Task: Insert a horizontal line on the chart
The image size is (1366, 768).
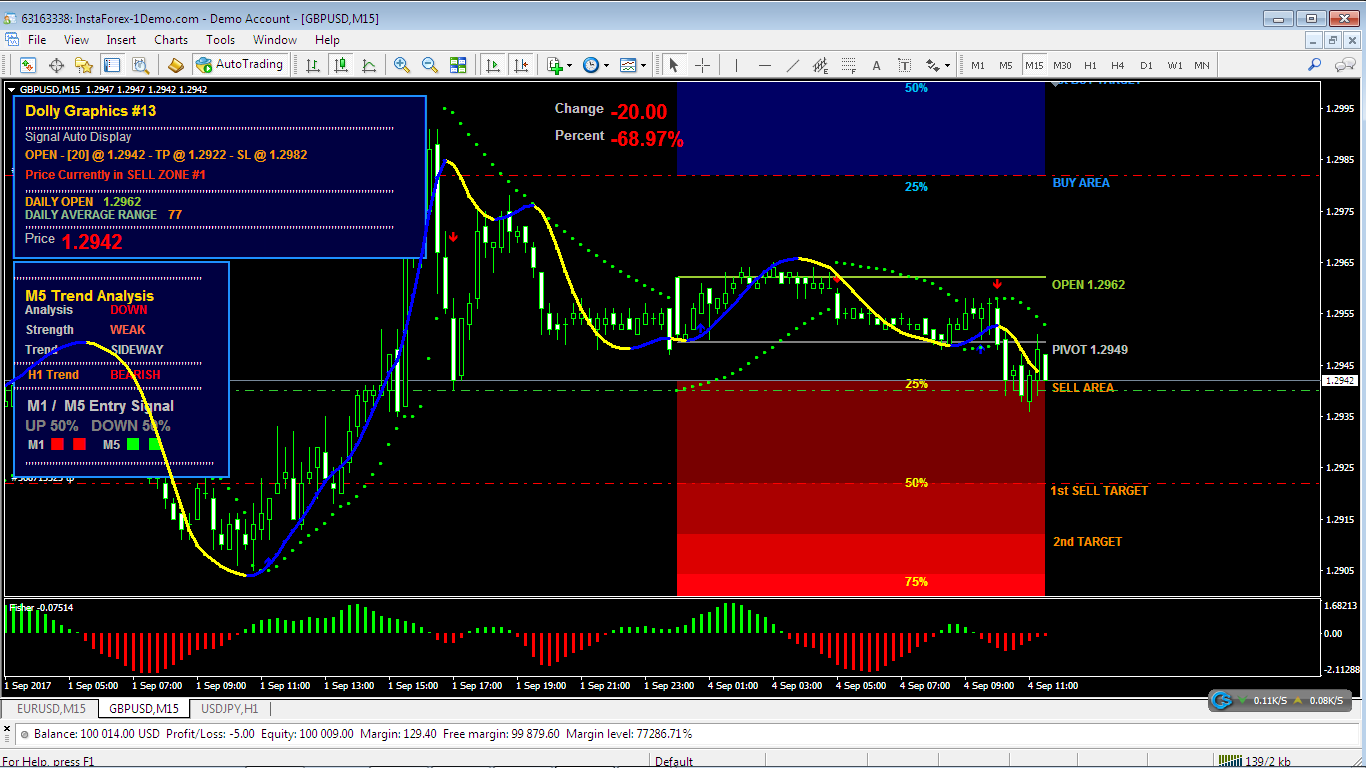Action: 764,65
